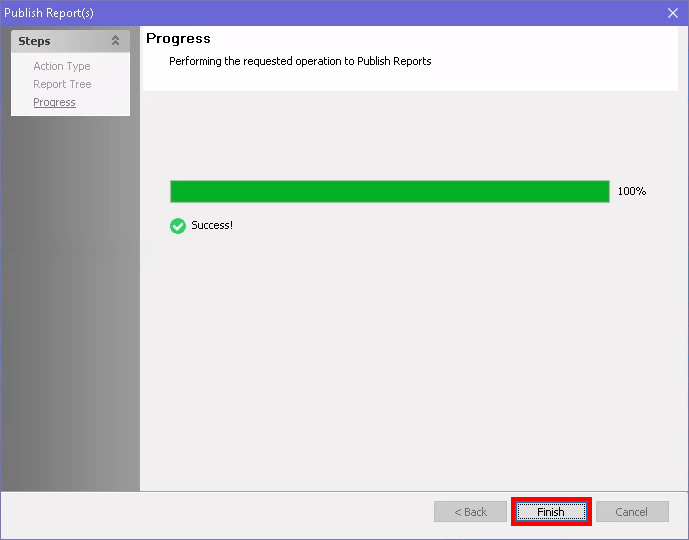Click the Performing the requested operation text
Viewport: 689px width, 540px height.
tap(300, 61)
